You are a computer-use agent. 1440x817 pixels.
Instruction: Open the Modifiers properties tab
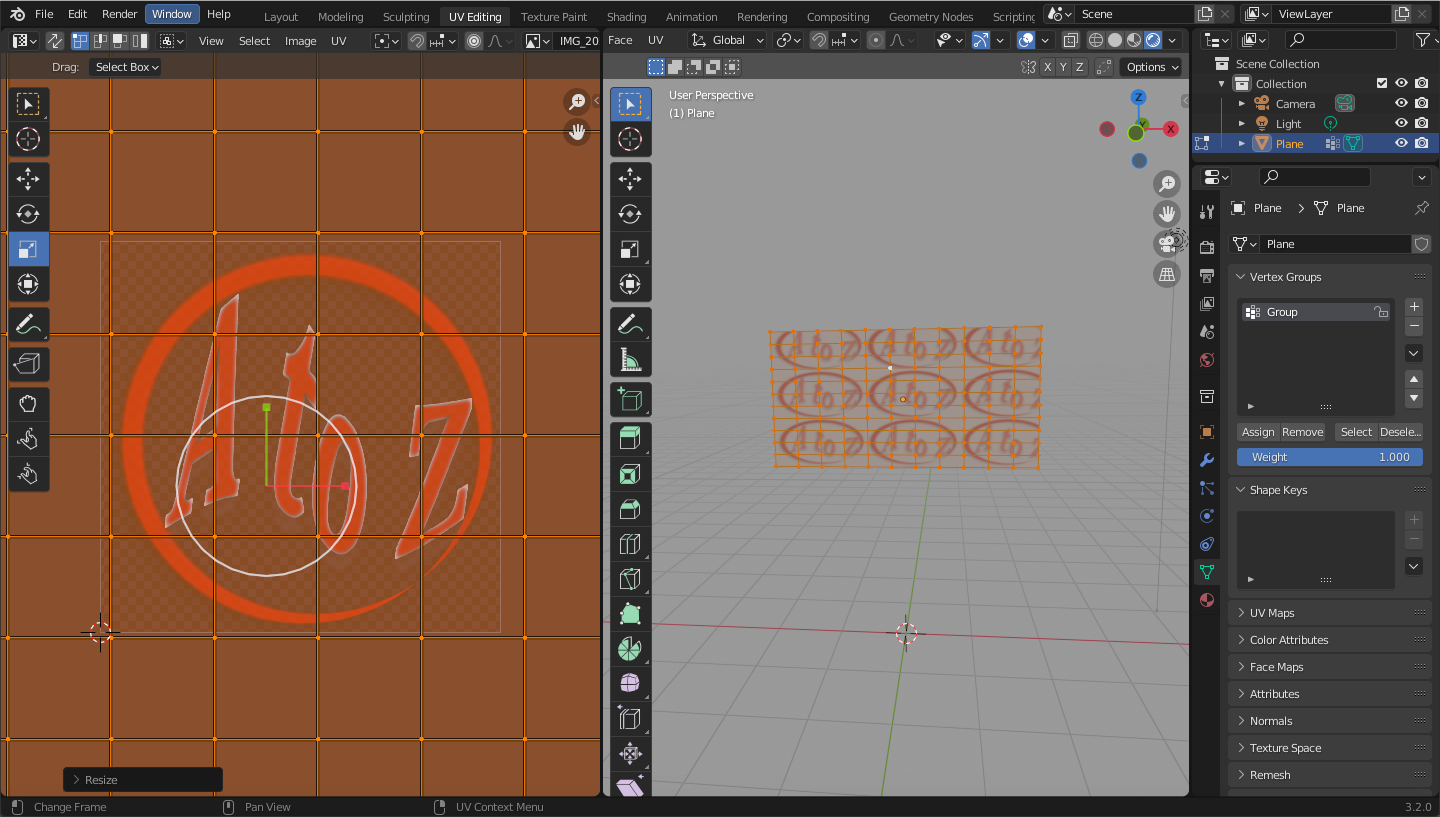pyautogui.click(x=1207, y=460)
